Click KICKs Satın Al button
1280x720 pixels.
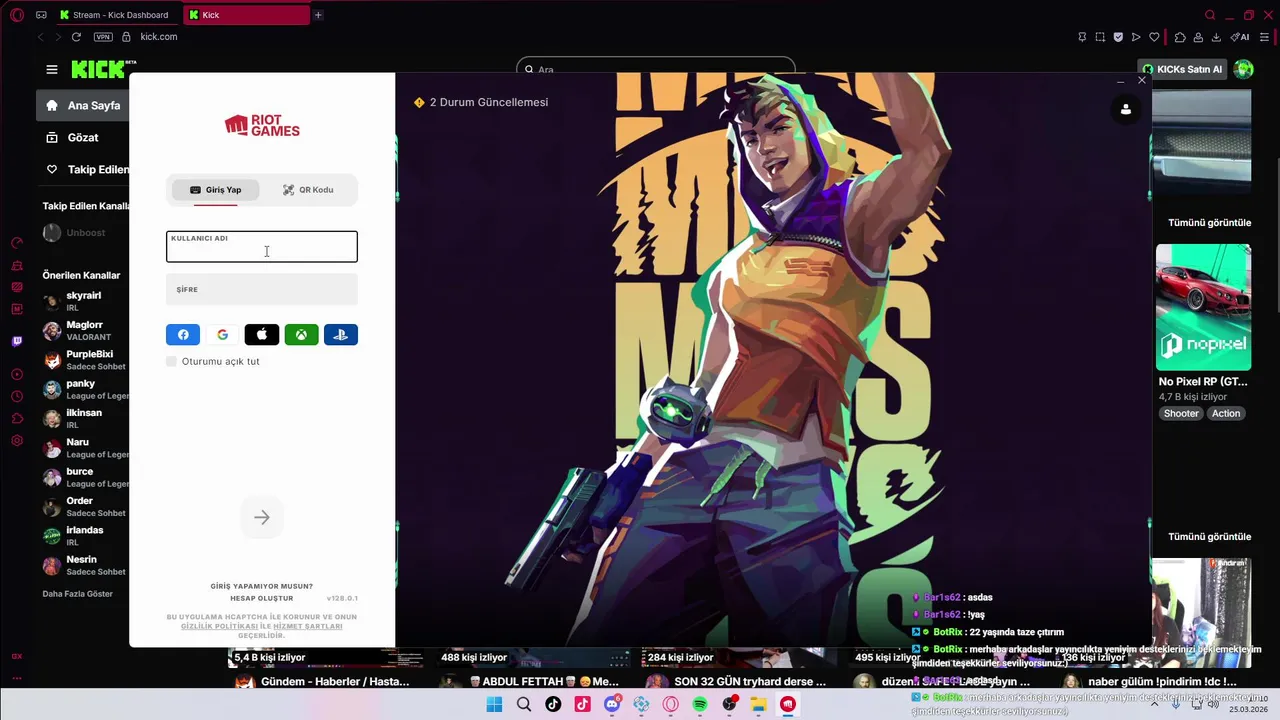click(1184, 69)
